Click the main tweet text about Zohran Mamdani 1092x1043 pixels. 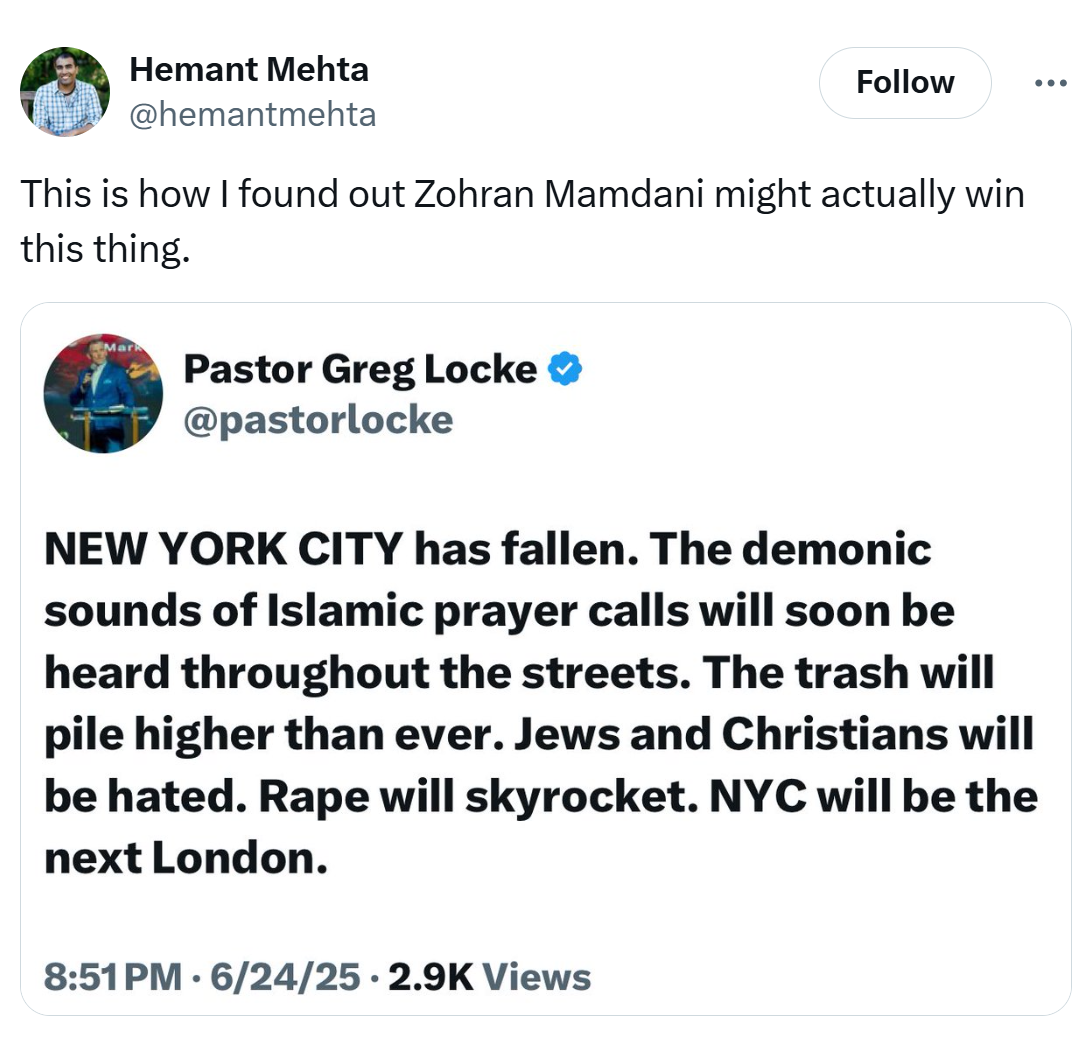tap(522, 221)
